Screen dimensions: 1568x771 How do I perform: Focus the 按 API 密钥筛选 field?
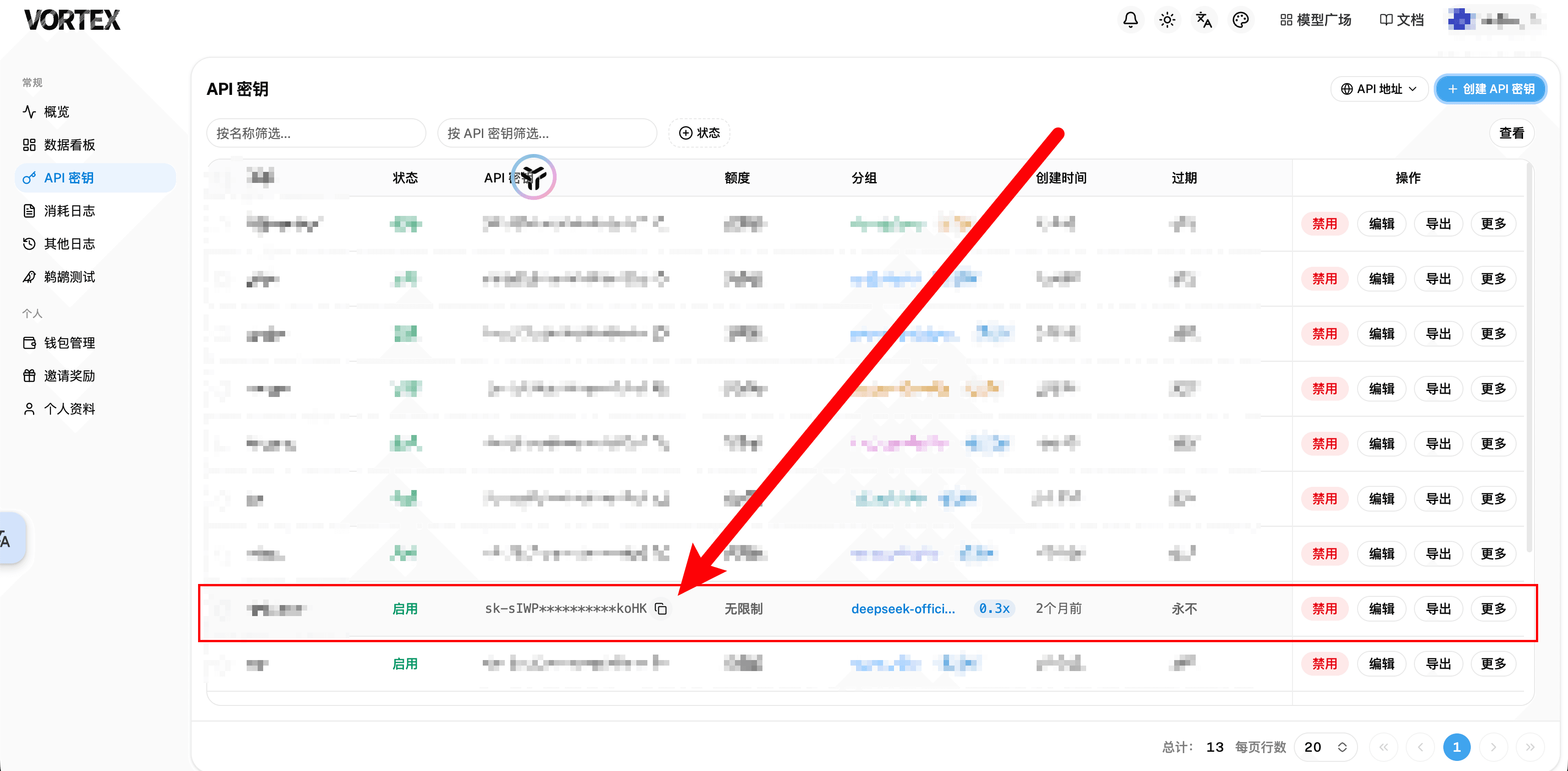click(547, 133)
